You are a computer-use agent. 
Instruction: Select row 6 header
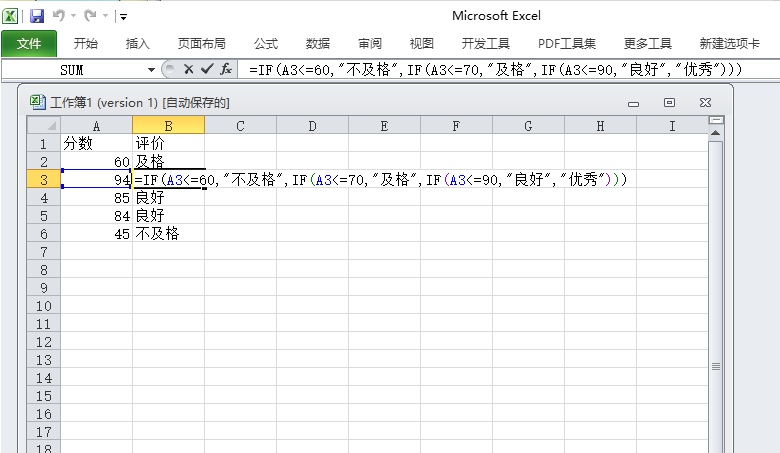click(44, 234)
